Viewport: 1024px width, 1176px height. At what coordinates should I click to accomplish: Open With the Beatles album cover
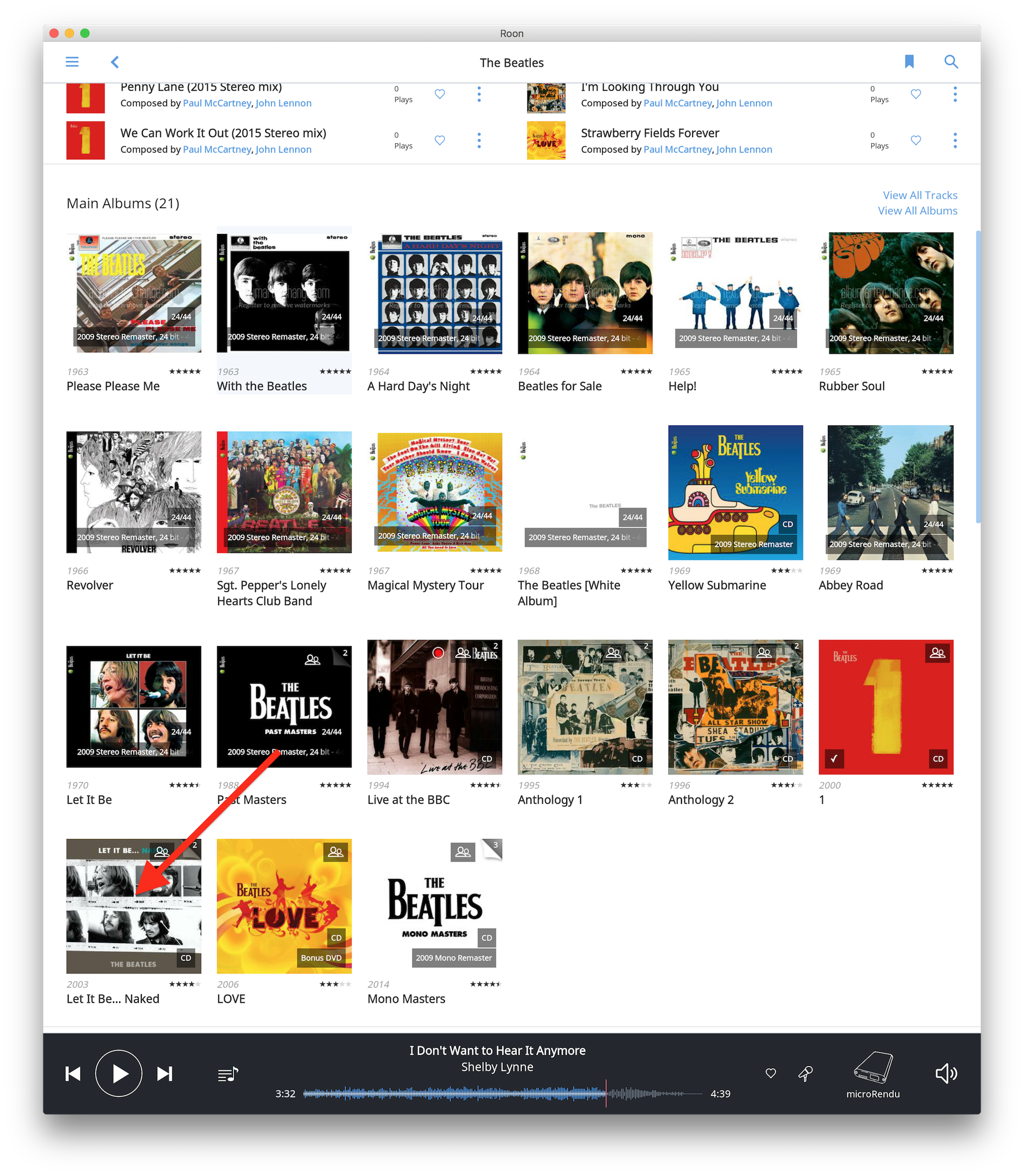[x=284, y=292]
